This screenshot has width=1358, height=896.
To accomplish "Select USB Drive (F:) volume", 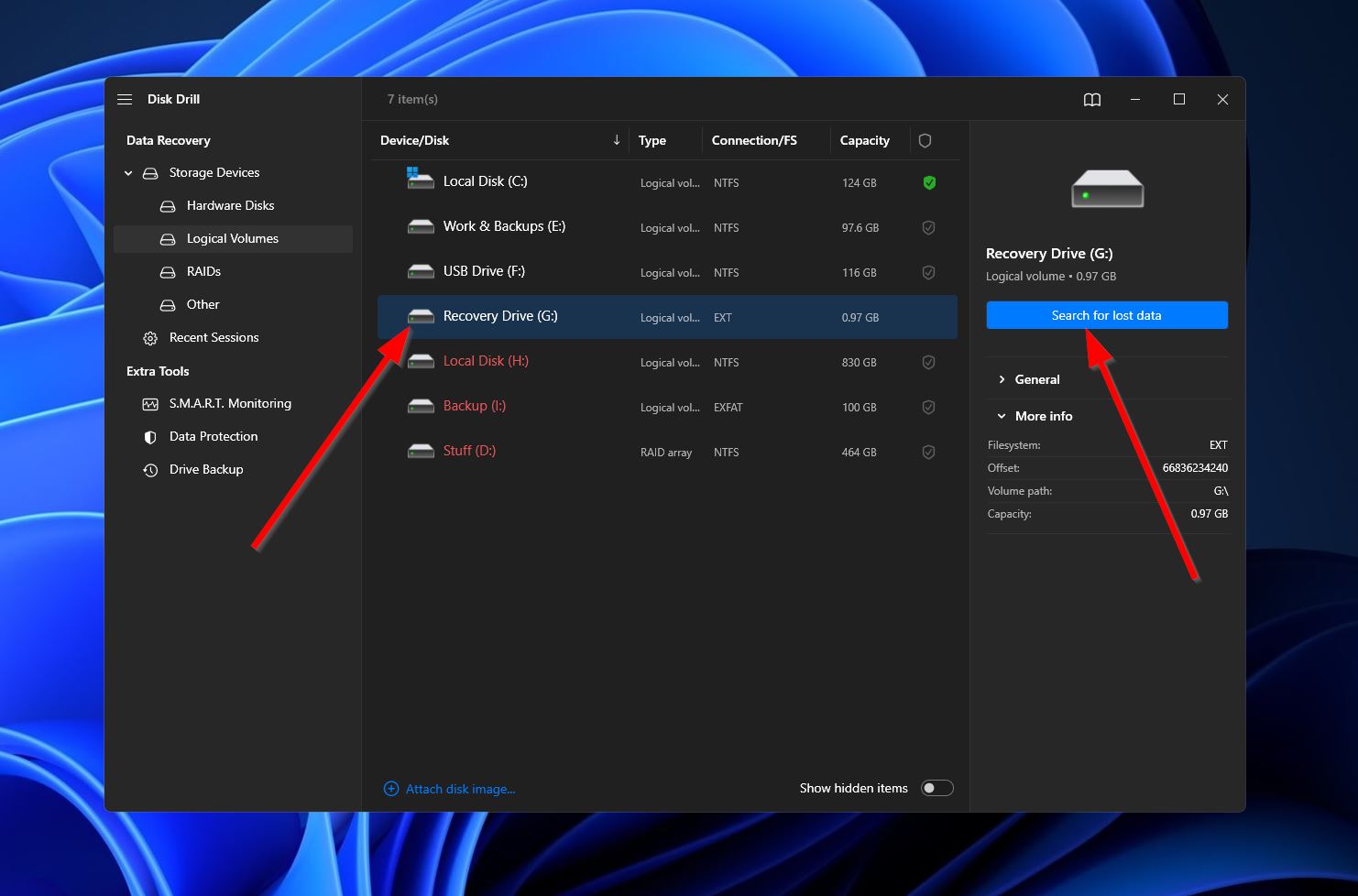I will click(x=484, y=271).
